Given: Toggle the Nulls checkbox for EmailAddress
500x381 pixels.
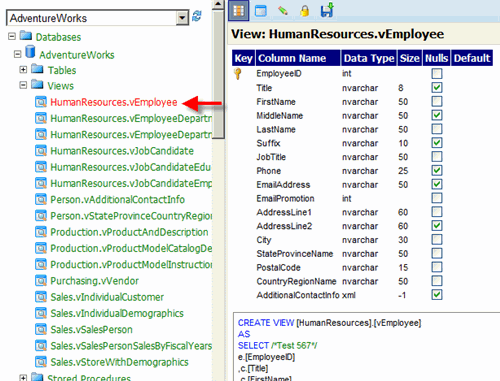Looking at the screenshot, I should (x=437, y=184).
